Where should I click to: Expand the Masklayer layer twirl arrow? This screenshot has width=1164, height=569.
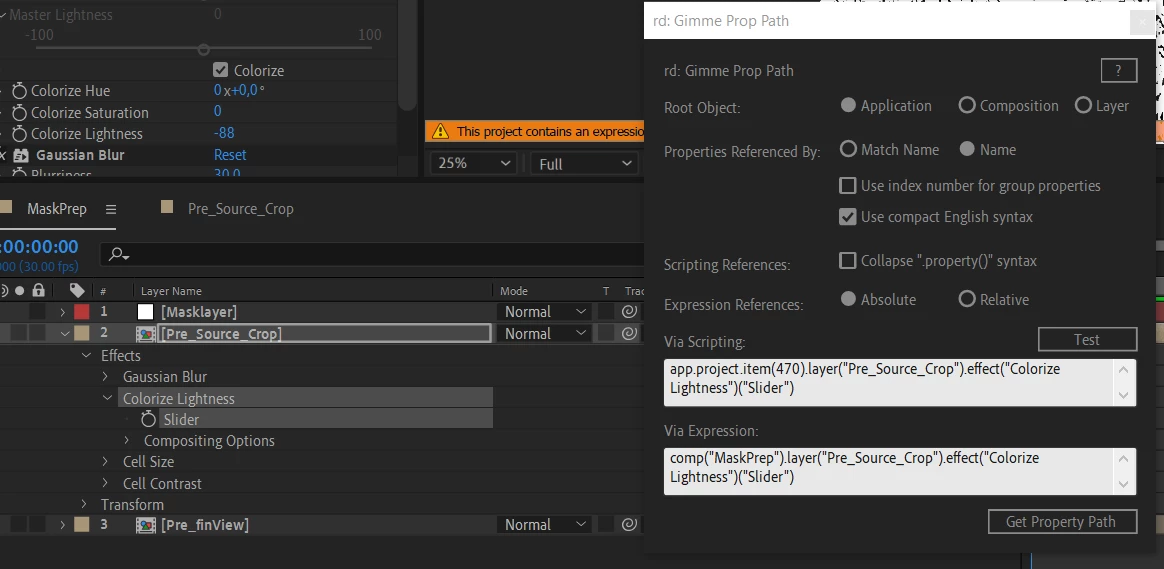click(x=63, y=312)
